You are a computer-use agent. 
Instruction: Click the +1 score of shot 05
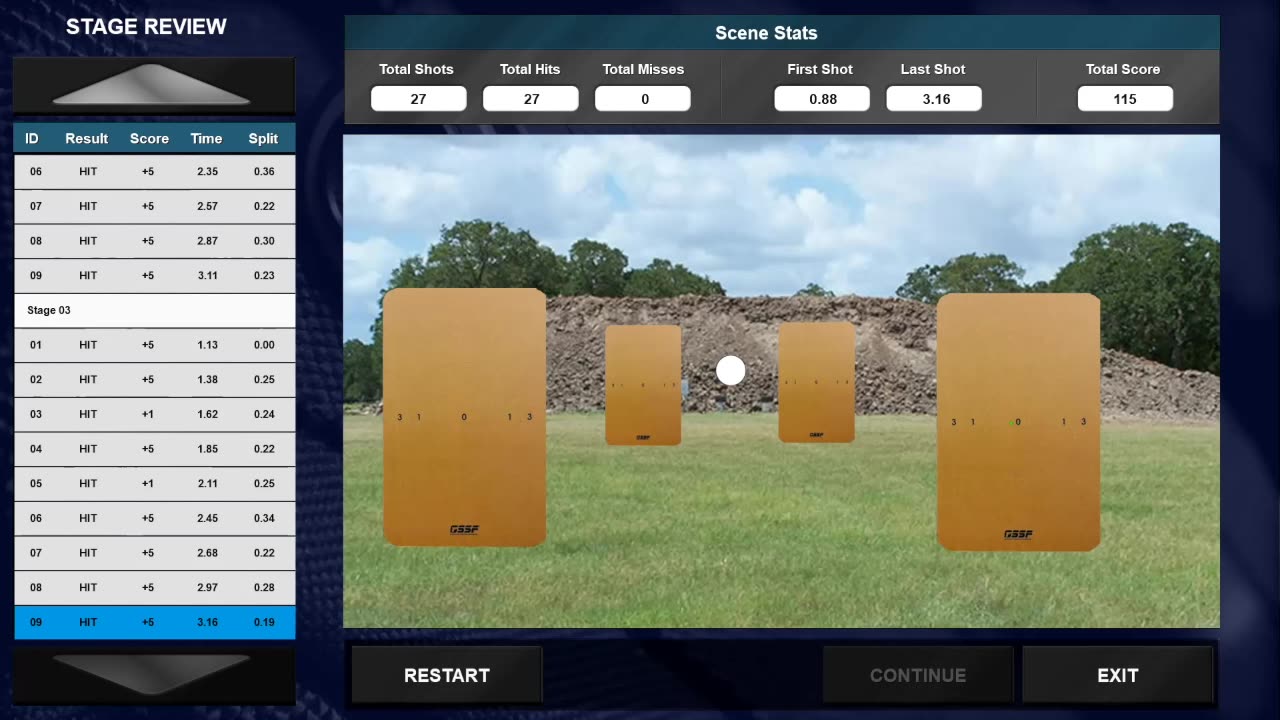pyautogui.click(x=148, y=483)
